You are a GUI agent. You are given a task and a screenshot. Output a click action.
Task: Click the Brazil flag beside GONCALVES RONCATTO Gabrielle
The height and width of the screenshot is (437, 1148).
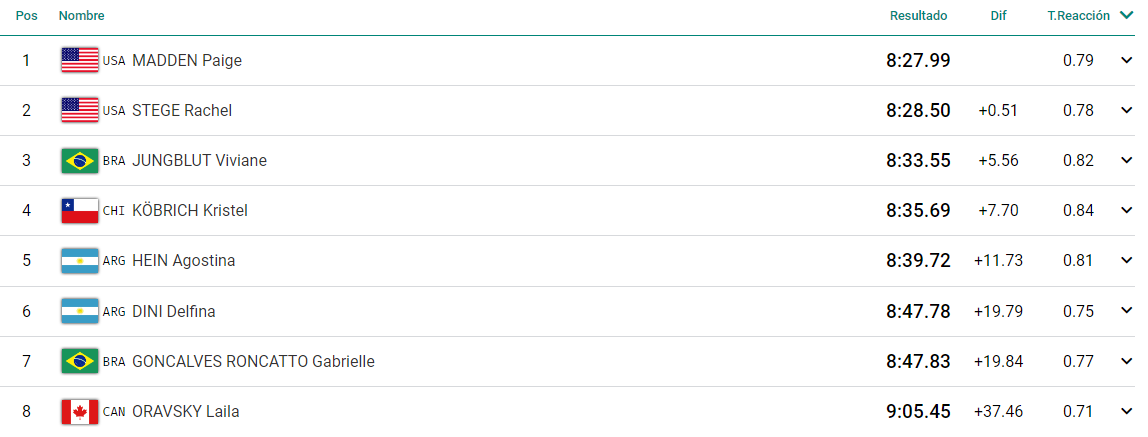coord(80,361)
